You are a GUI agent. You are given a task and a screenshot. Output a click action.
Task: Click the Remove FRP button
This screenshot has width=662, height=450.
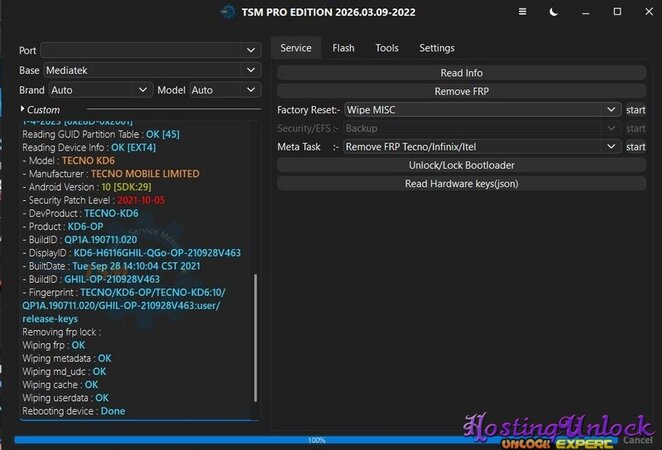[461, 91]
